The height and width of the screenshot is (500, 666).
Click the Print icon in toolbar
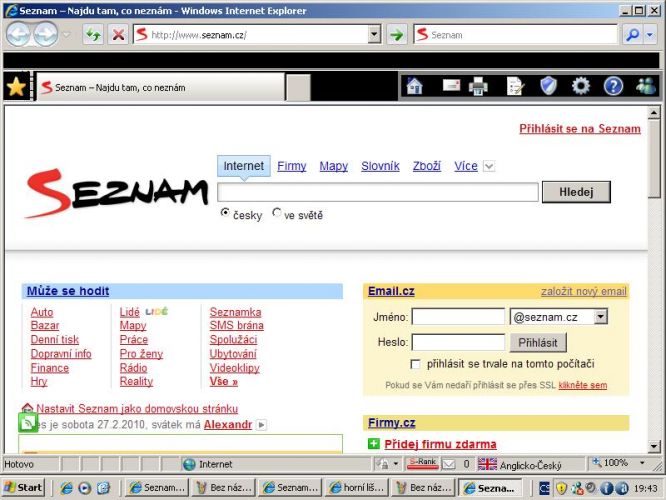pyautogui.click(x=478, y=86)
